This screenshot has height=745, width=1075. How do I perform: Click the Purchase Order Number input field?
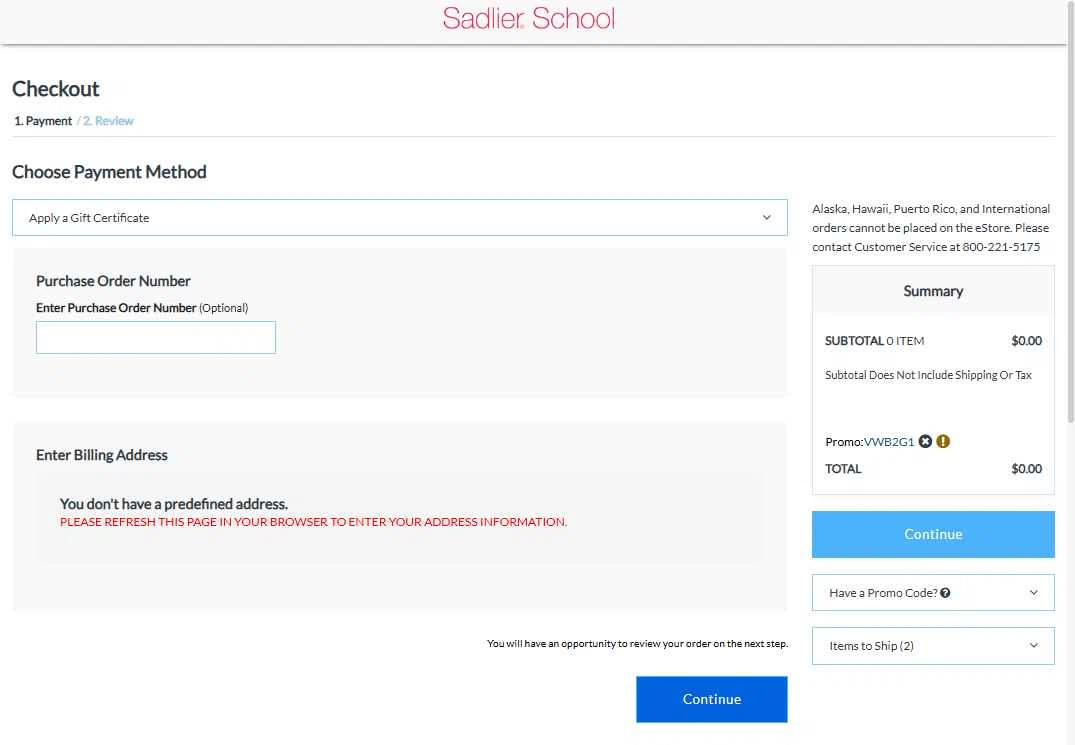pyautogui.click(x=156, y=337)
